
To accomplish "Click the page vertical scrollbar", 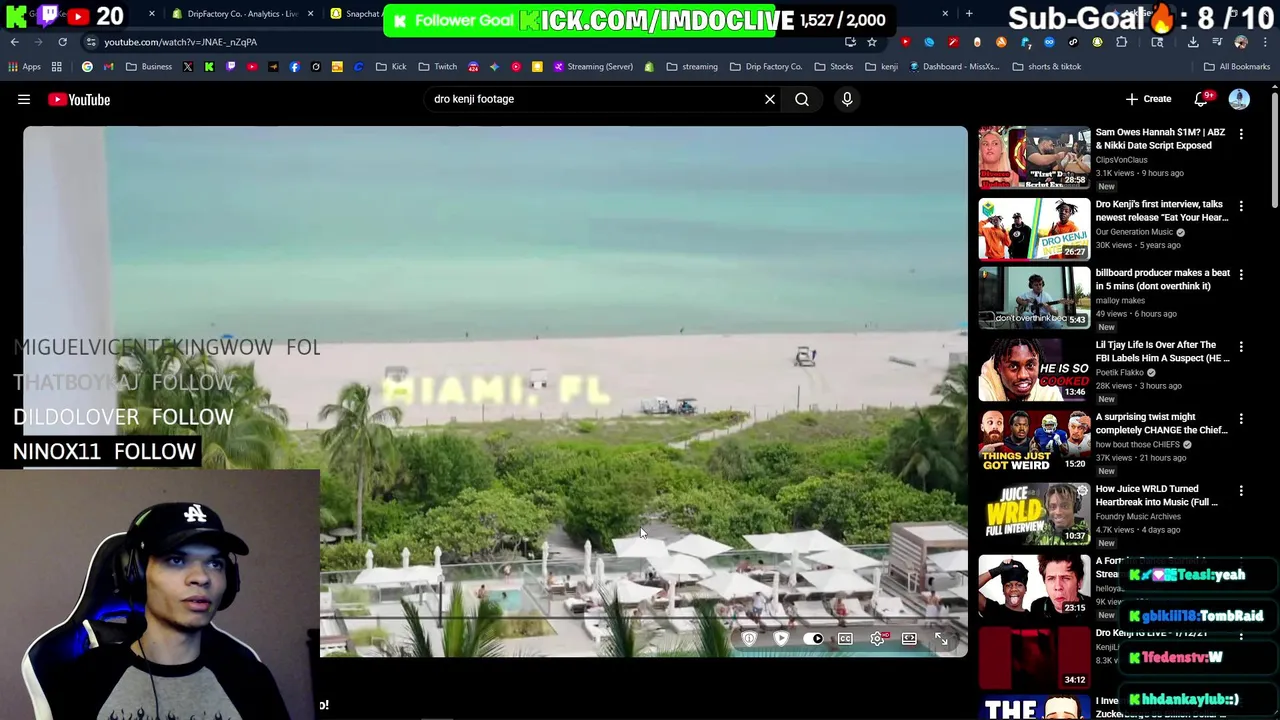I will [1274, 150].
